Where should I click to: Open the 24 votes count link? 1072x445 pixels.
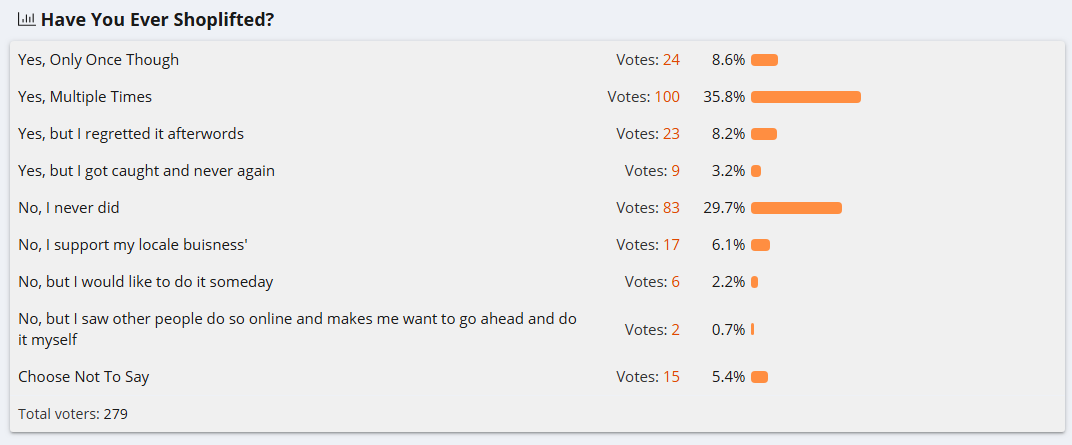(670, 60)
